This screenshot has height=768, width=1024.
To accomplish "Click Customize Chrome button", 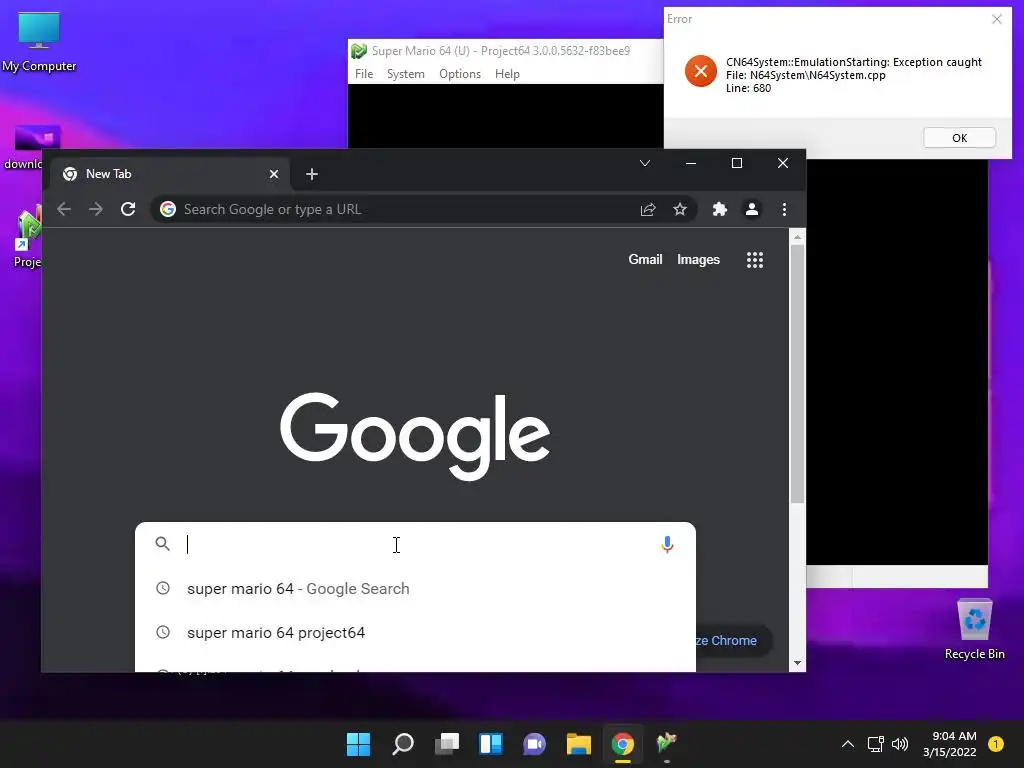I will [734, 641].
